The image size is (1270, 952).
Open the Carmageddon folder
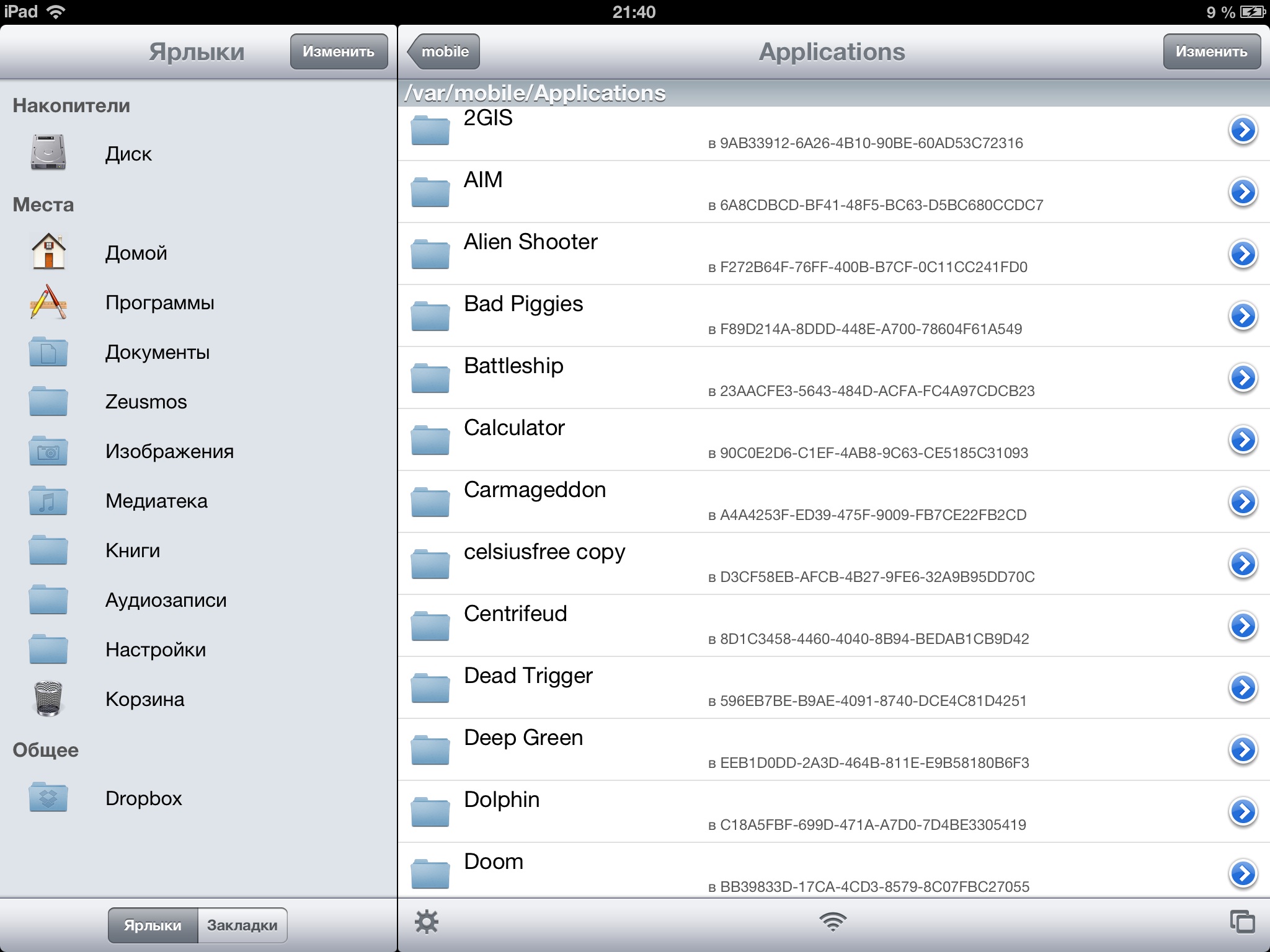[x=834, y=502]
